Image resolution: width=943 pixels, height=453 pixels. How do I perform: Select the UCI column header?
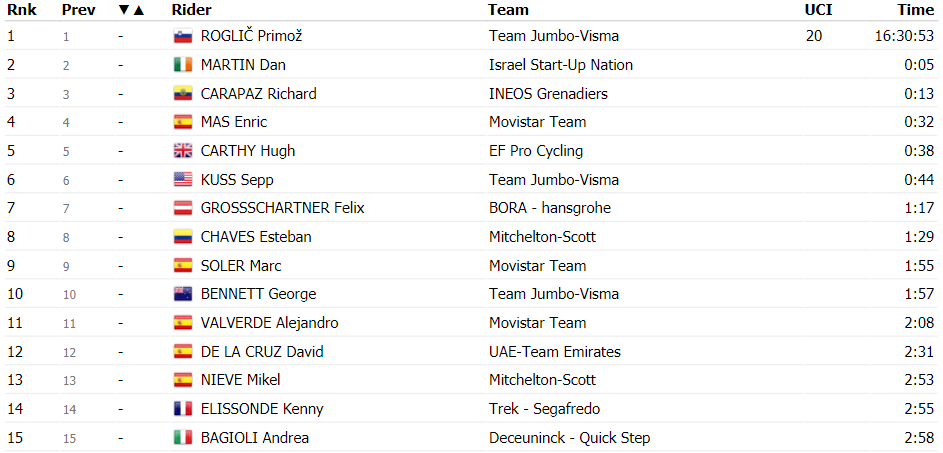coord(817,10)
